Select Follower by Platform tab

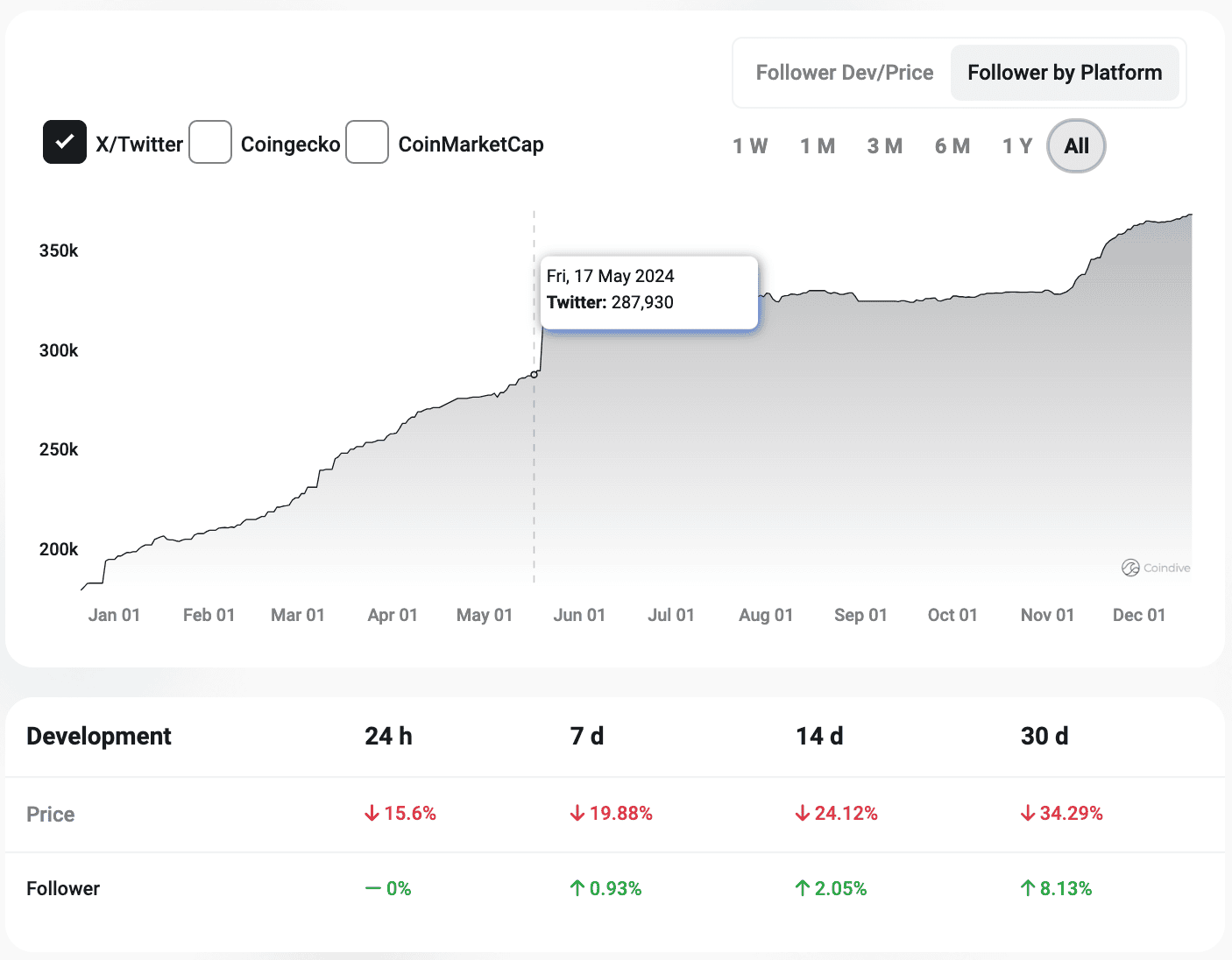1065,73
